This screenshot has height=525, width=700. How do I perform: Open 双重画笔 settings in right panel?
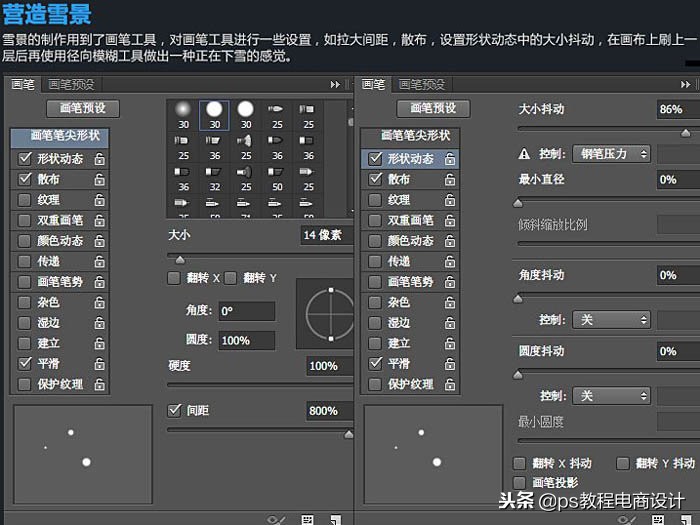click(x=411, y=221)
